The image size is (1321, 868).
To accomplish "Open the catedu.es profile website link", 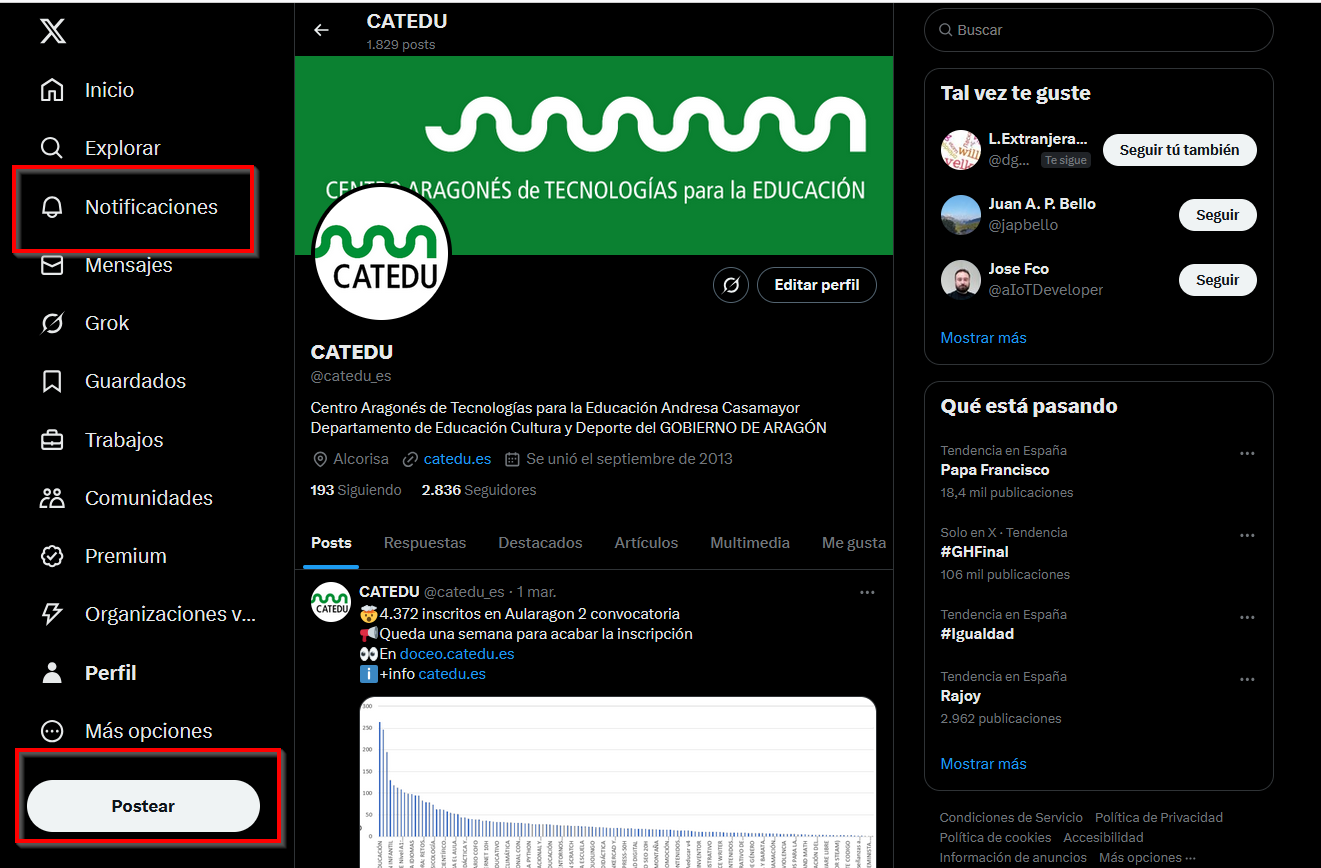I will [x=457, y=459].
